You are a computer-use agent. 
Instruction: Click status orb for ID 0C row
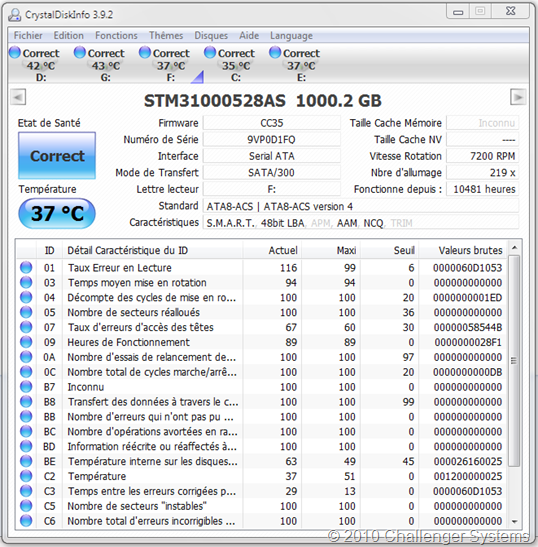[x=26, y=372]
